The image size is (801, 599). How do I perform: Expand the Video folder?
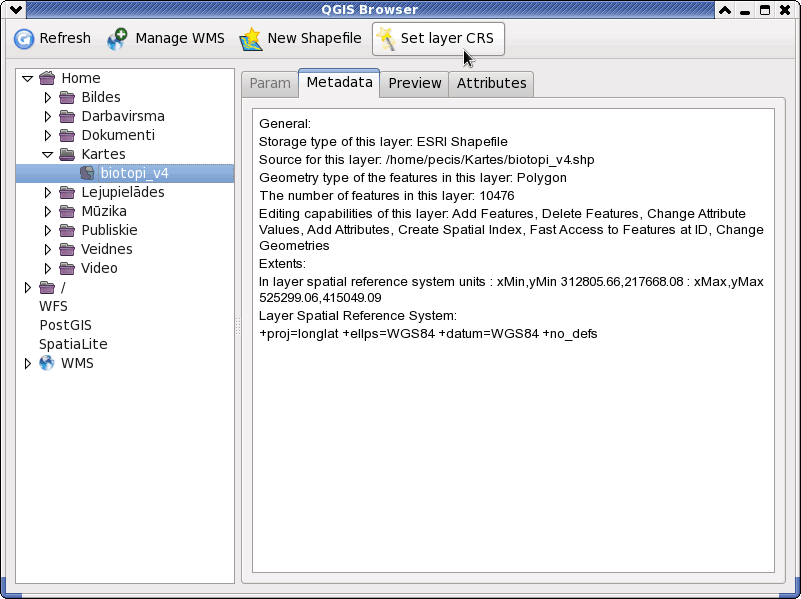point(48,268)
